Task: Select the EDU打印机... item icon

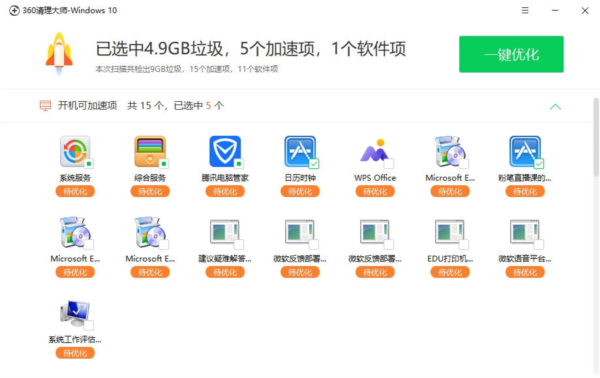Action: (450, 232)
